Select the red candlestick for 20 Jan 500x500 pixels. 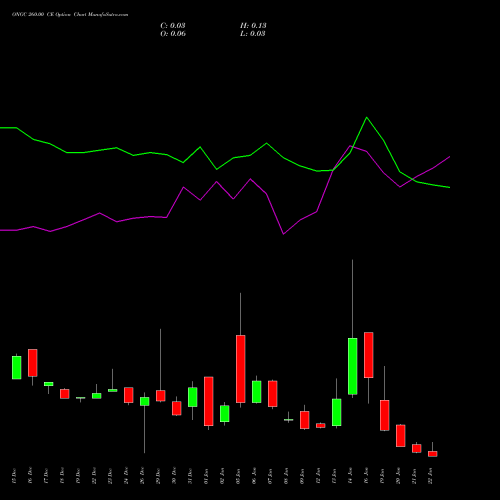pos(401,436)
